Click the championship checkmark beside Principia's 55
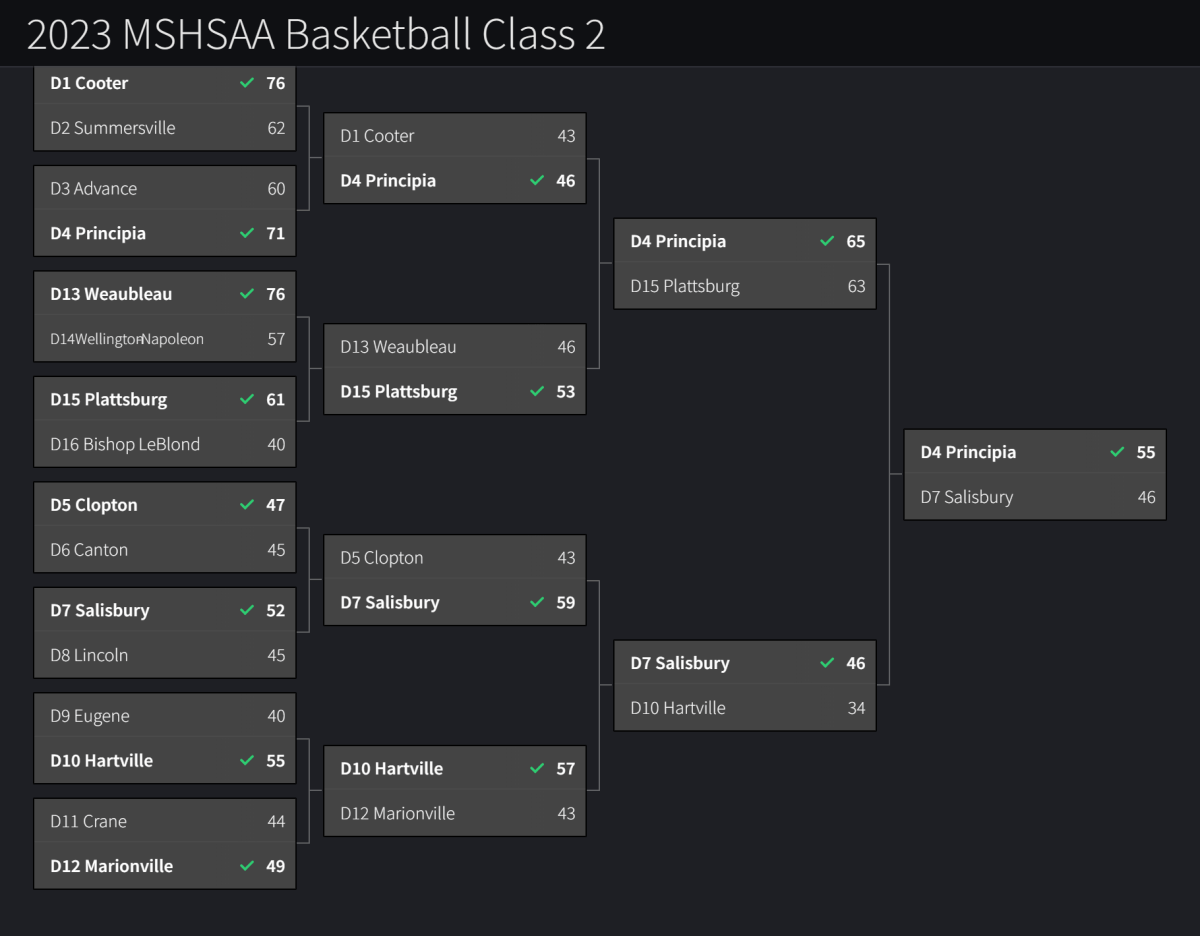This screenshot has width=1200, height=936. (x=1117, y=452)
